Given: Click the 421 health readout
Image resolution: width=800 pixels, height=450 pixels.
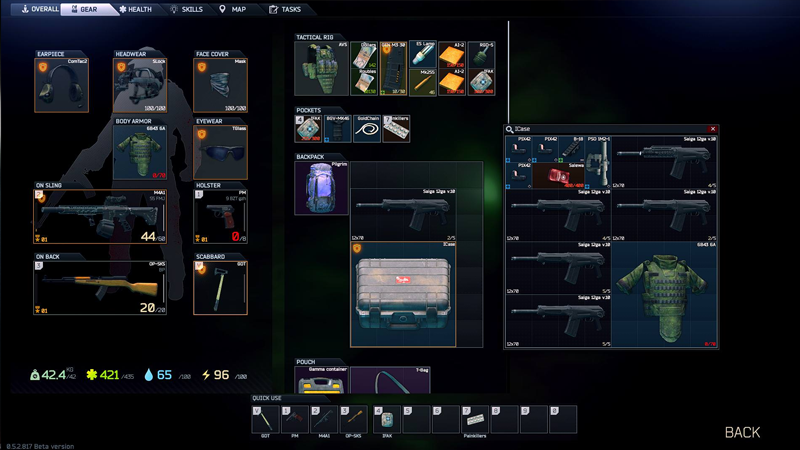Looking at the screenshot, I should (110, 375).
